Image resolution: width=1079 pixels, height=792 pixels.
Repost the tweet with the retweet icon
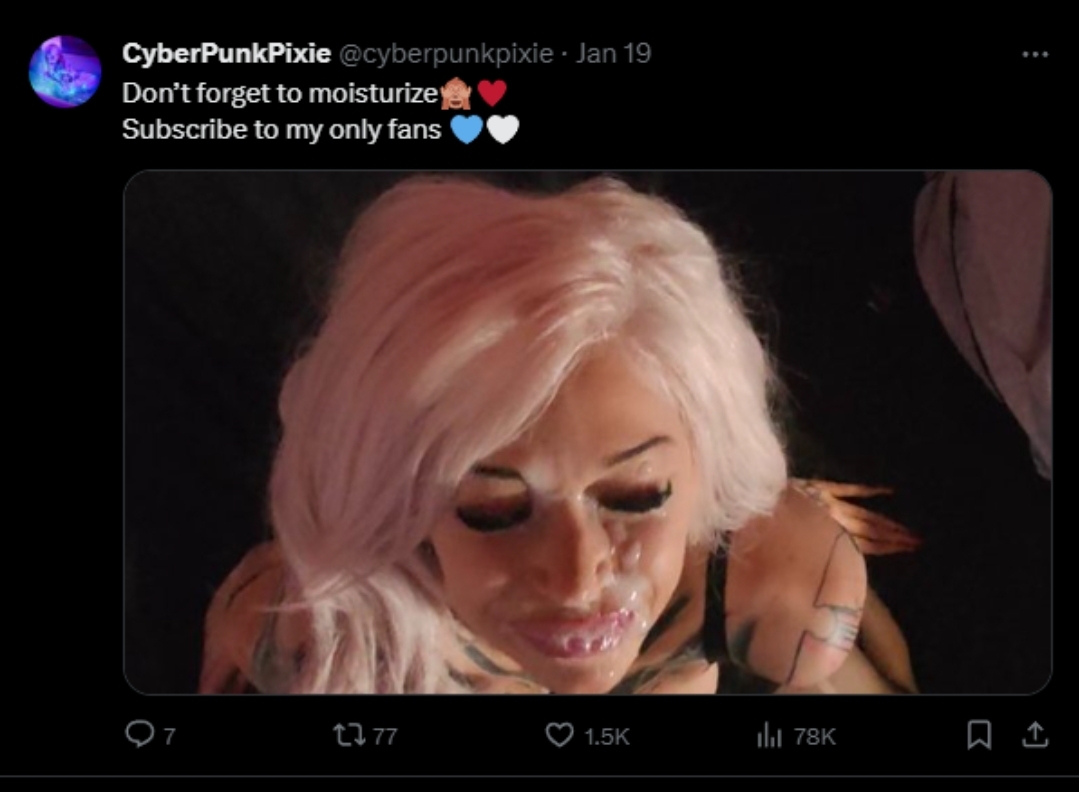tap(349, 735)
